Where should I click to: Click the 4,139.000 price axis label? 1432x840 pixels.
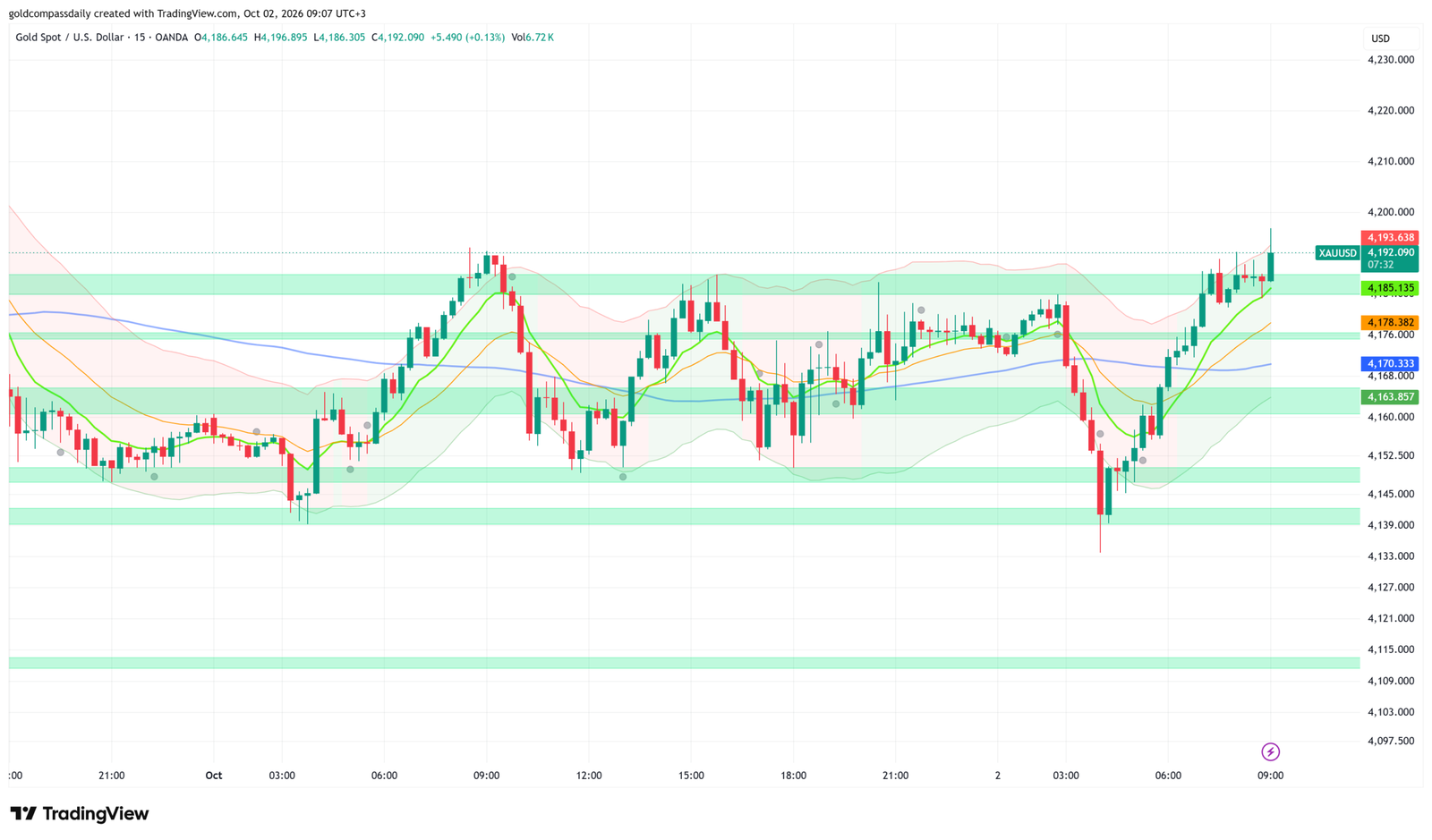[x=1391, y=525]
